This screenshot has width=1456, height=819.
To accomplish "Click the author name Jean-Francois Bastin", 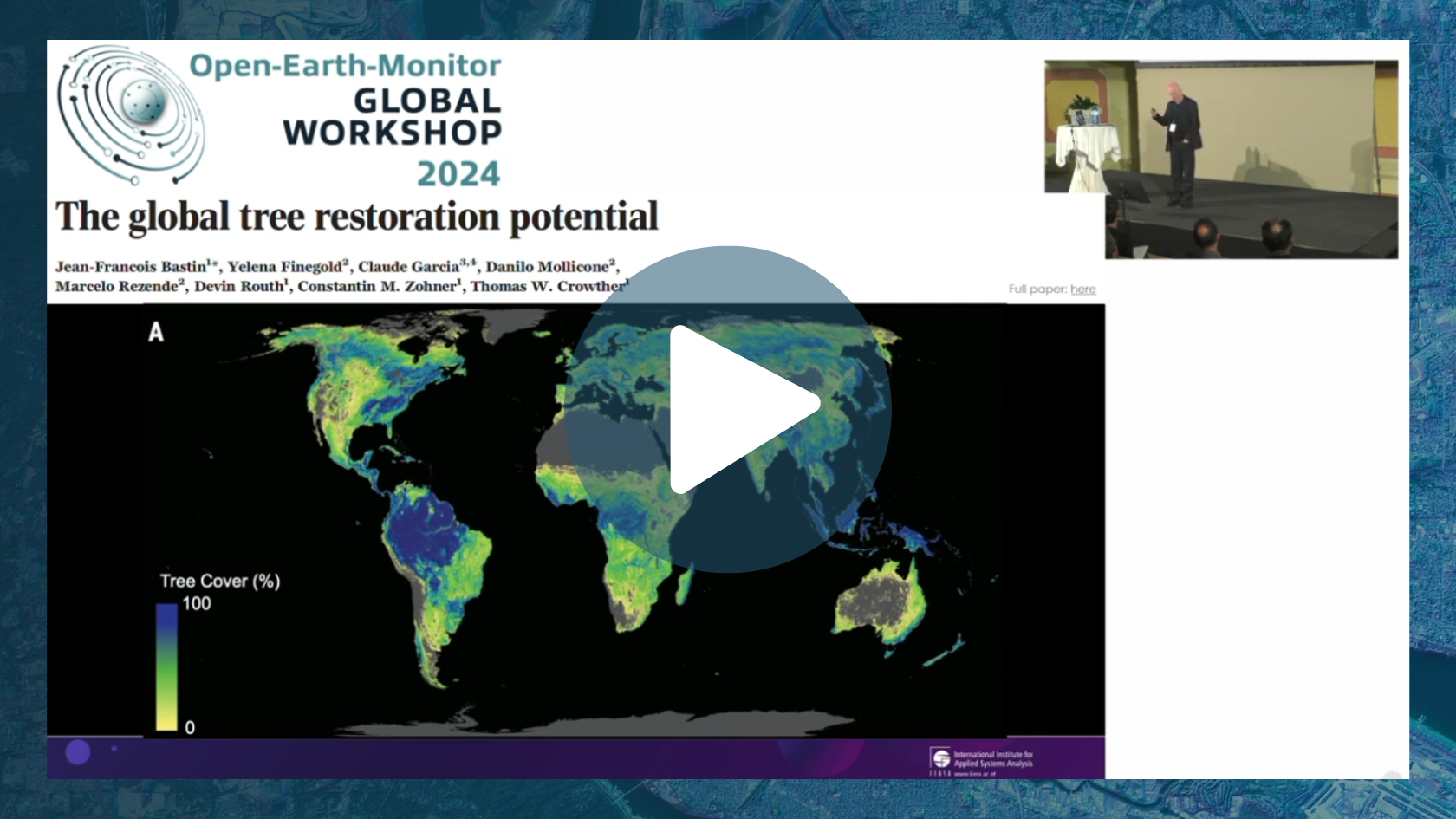I will click(x=132, y=267).
